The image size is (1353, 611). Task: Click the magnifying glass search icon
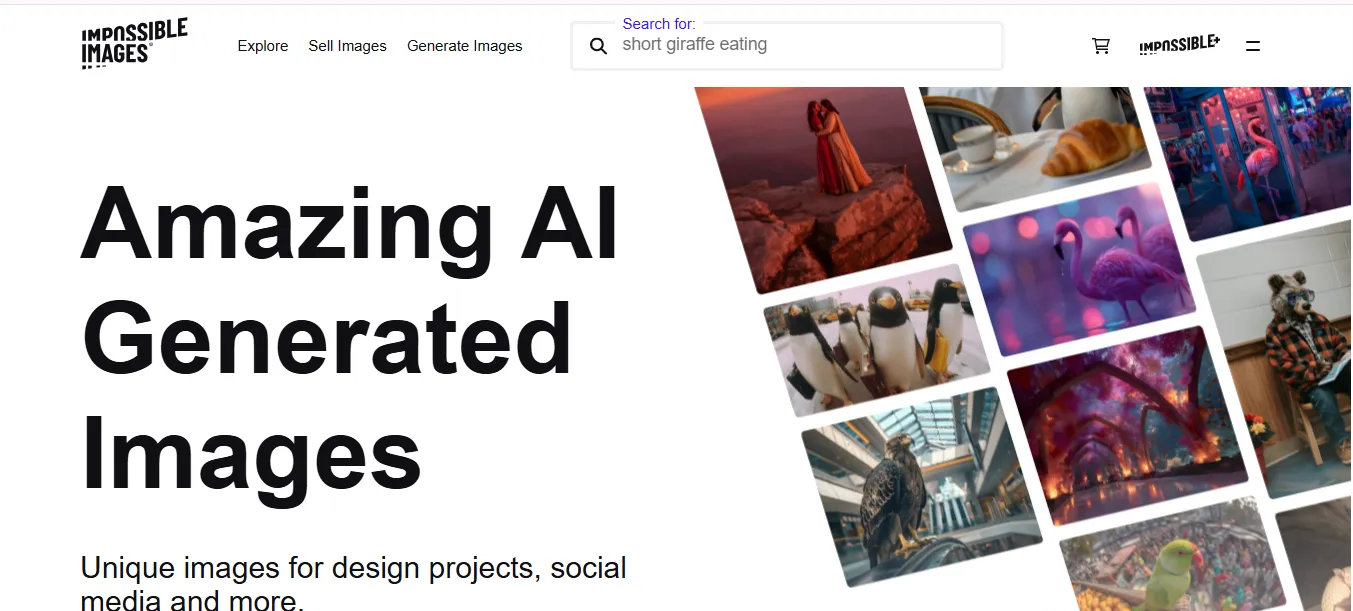click(x=598, y=46)
